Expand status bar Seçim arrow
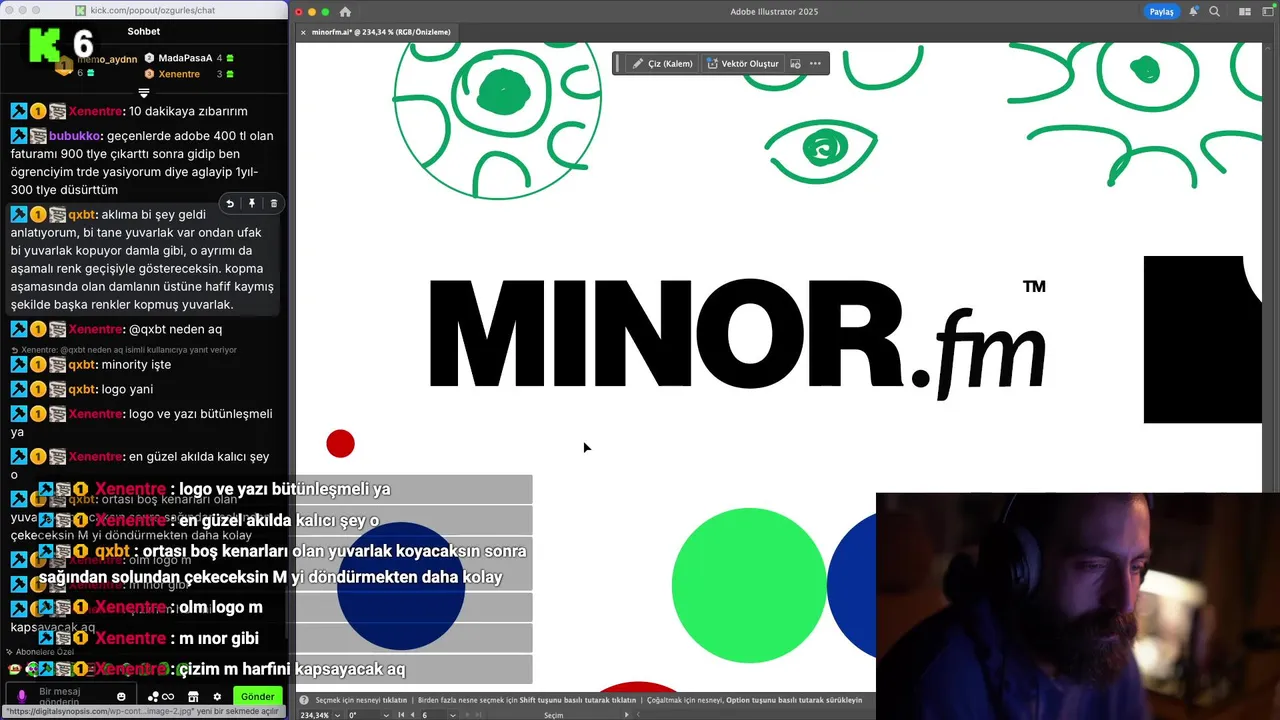1280x720 pixels. [x=627, y=715]
